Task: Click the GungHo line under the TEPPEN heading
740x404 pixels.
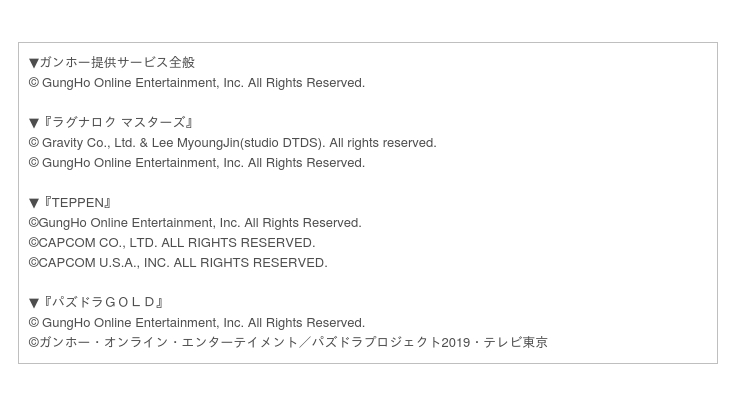Action: tap(195, 223)
